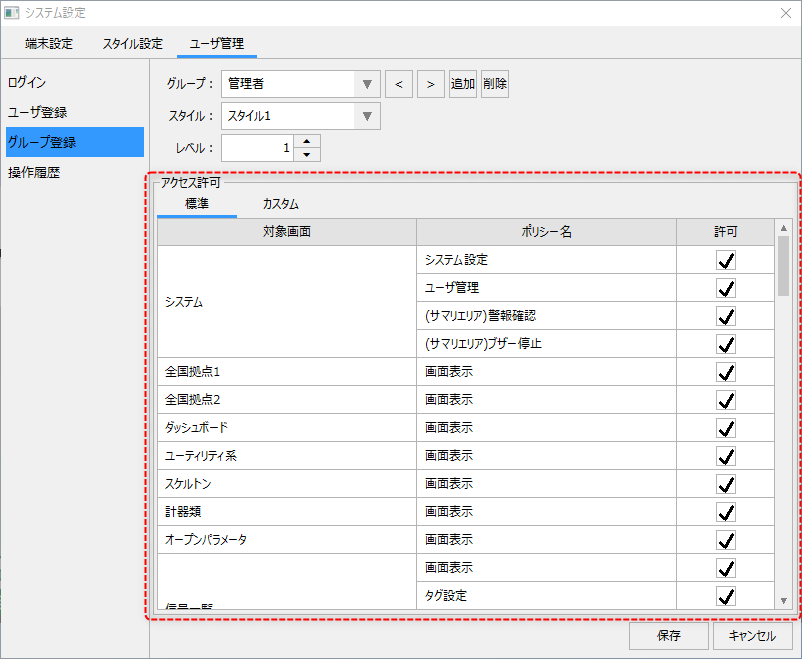Increase the レベル value with up arrow

tap(308, 141)
